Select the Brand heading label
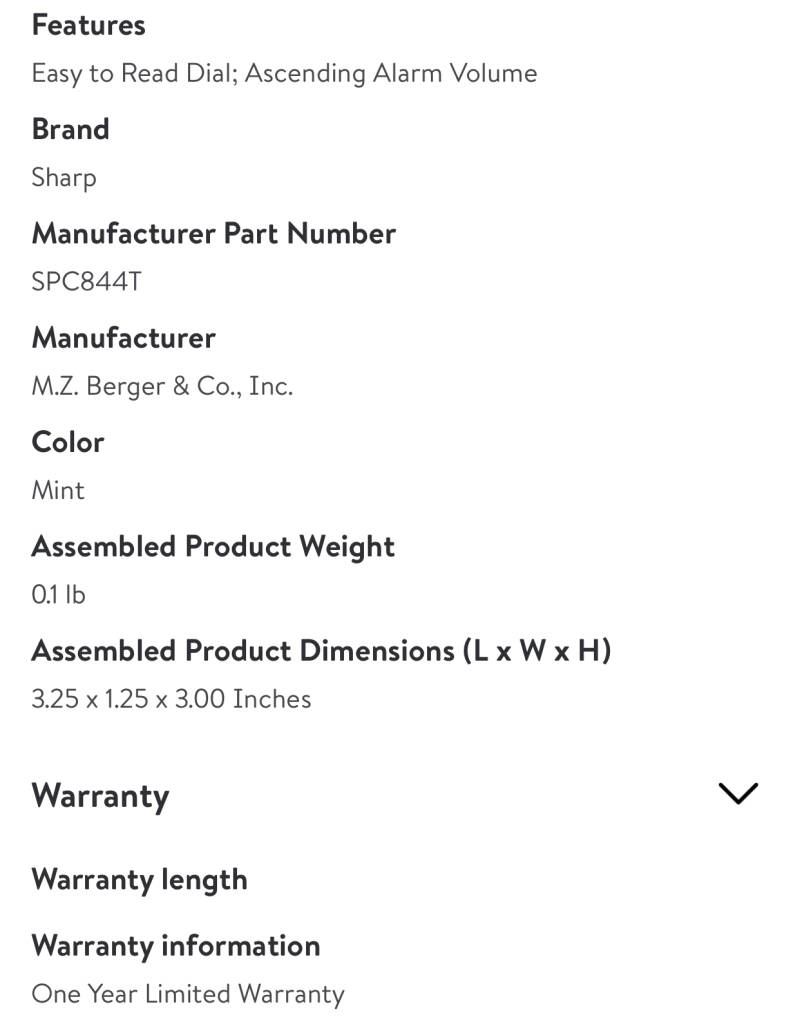Viewport: 800px width, 1020px height. tap(70, 129)
